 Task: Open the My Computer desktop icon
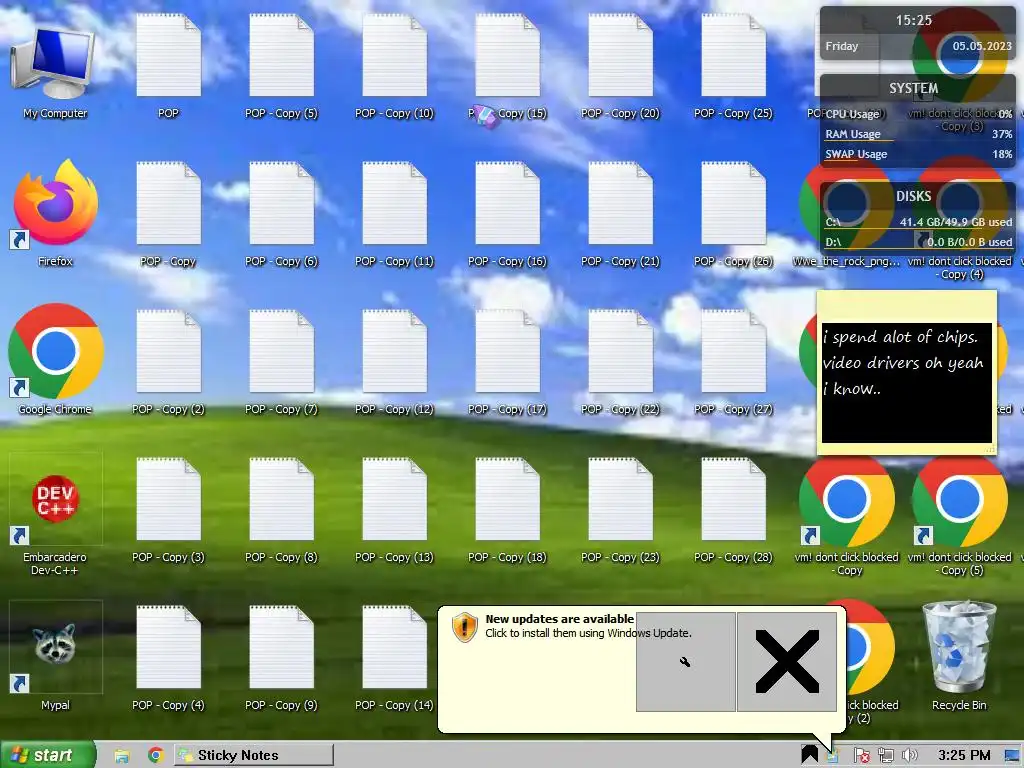[x=55, y=71]
